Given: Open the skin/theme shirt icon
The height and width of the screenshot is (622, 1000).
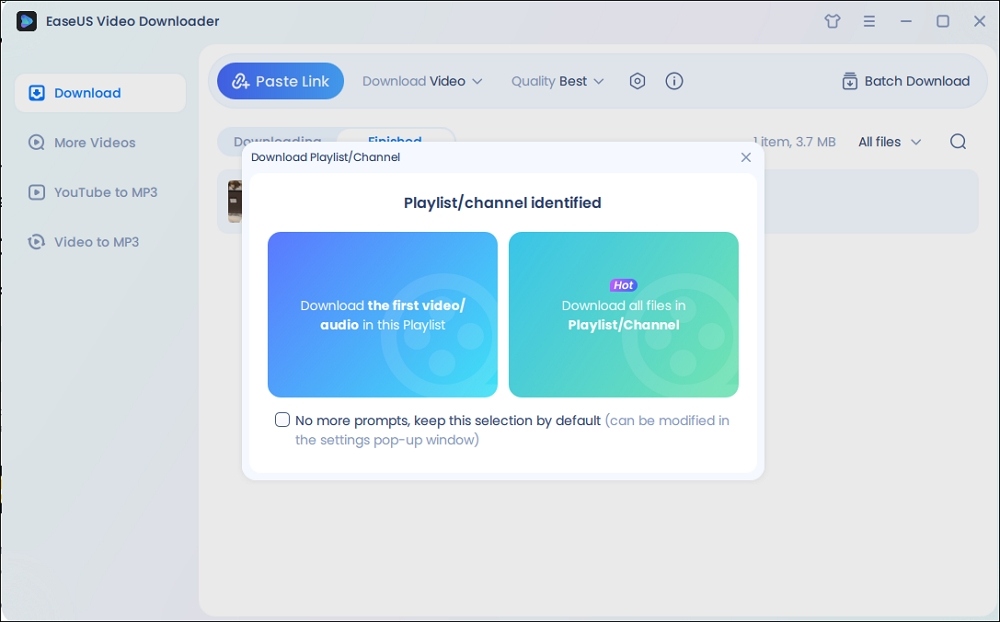Looking at the screenshot, I should [832, 21].
